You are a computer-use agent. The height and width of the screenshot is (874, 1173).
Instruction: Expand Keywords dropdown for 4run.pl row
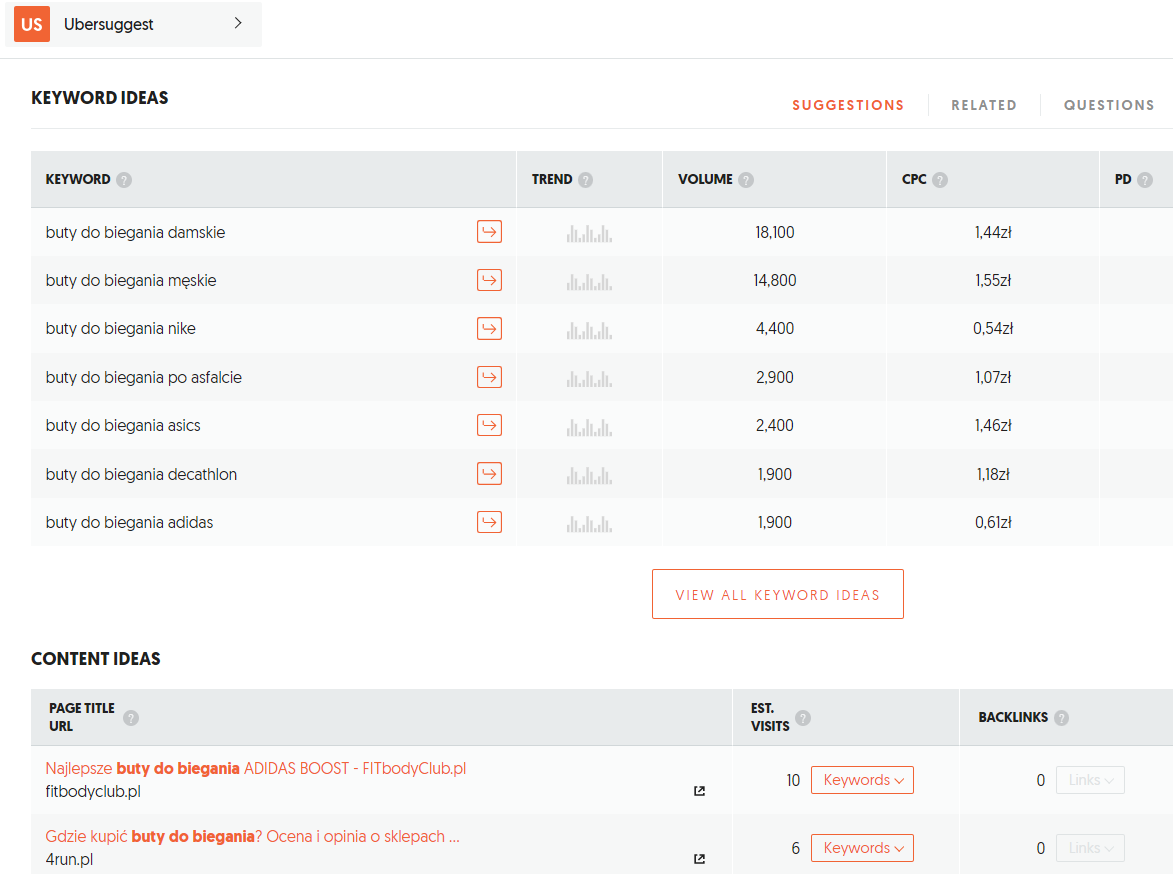point(863,848)
